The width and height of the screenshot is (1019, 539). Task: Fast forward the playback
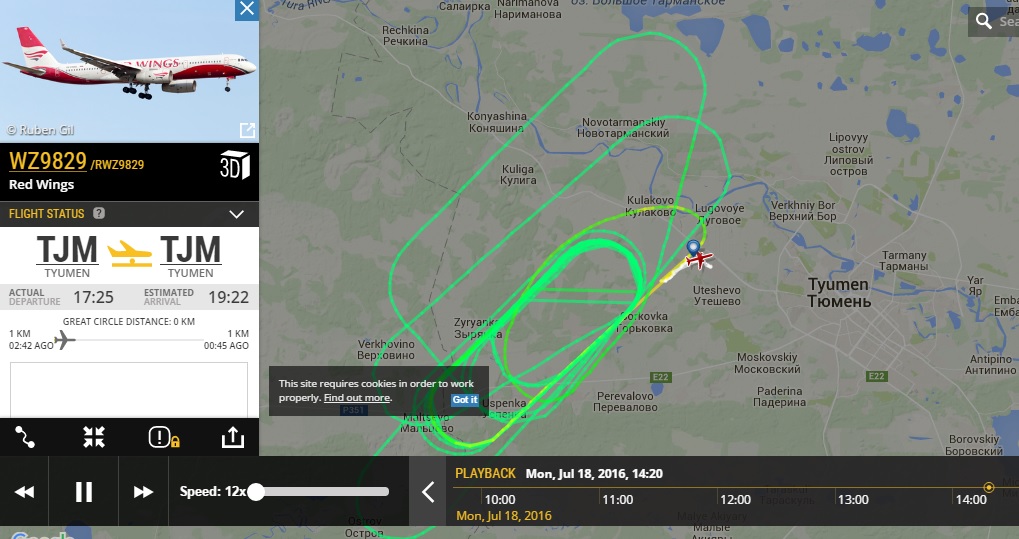click(144, 492)
